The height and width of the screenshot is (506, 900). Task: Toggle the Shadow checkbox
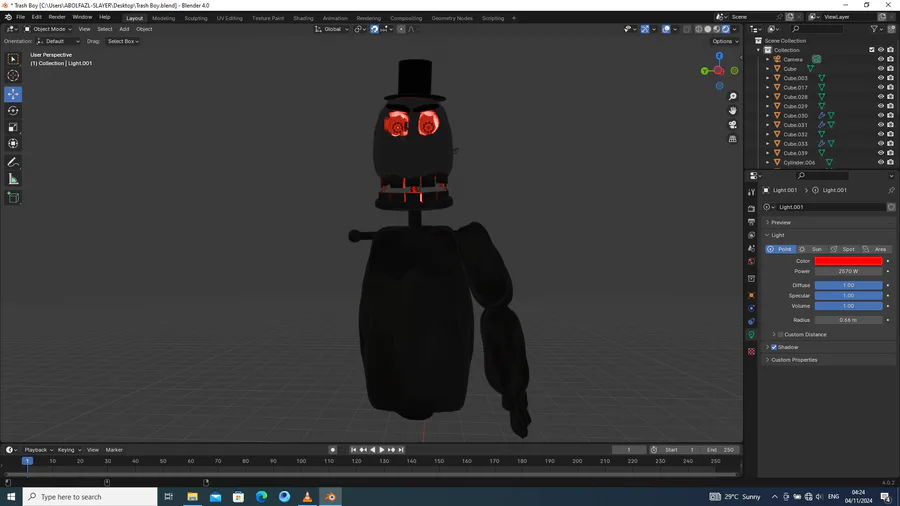pos(774,348)
